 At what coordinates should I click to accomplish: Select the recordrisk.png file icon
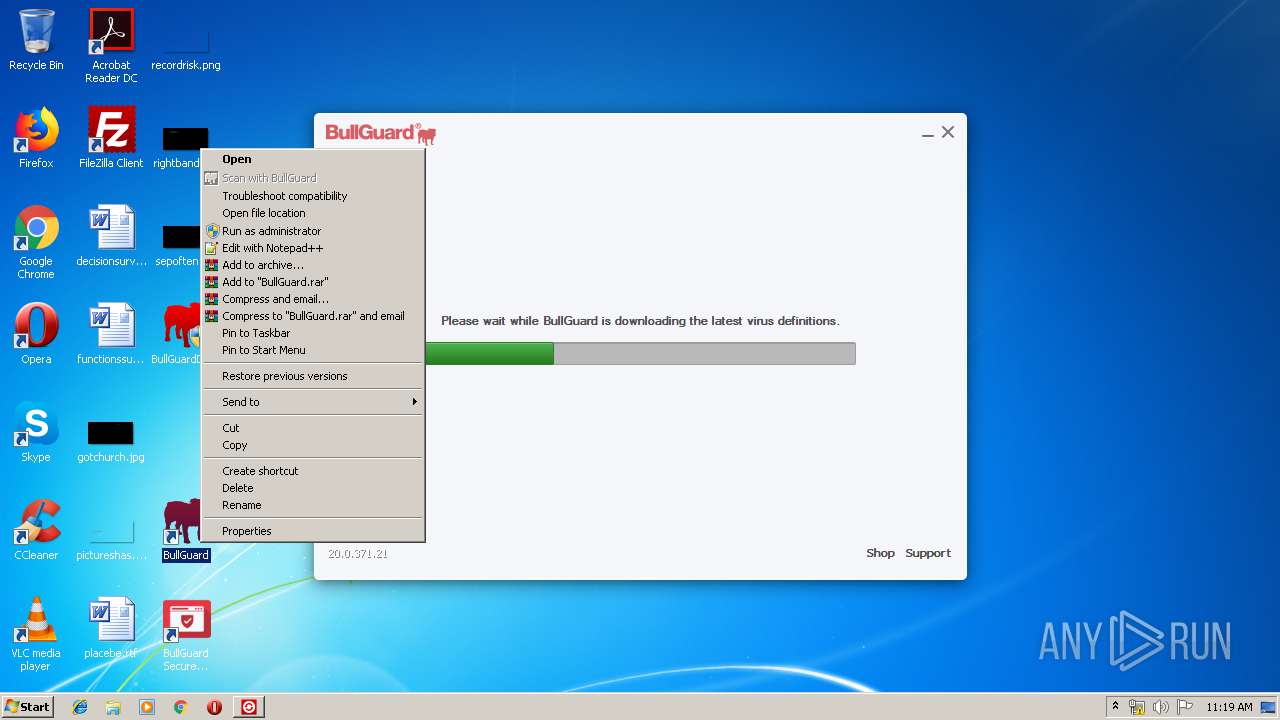[x=186, y=46]
